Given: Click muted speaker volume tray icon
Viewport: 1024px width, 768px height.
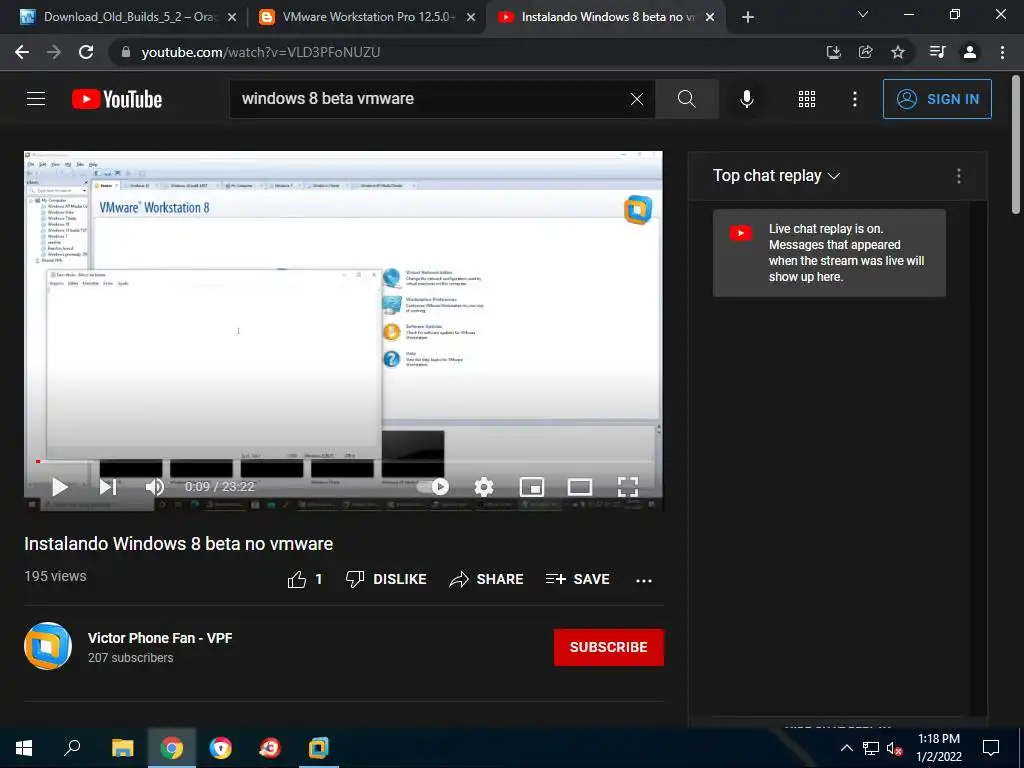Looking at the screenshot, I should pos(895,748).
